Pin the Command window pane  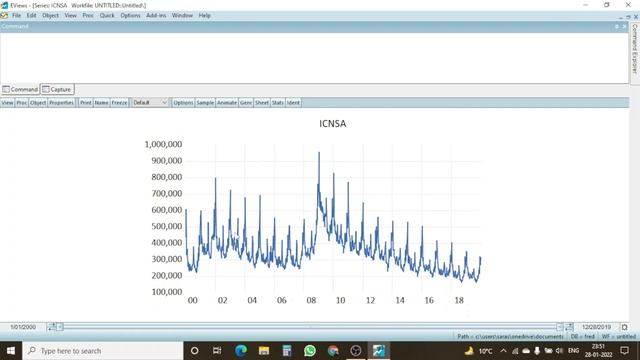point(617,27)
